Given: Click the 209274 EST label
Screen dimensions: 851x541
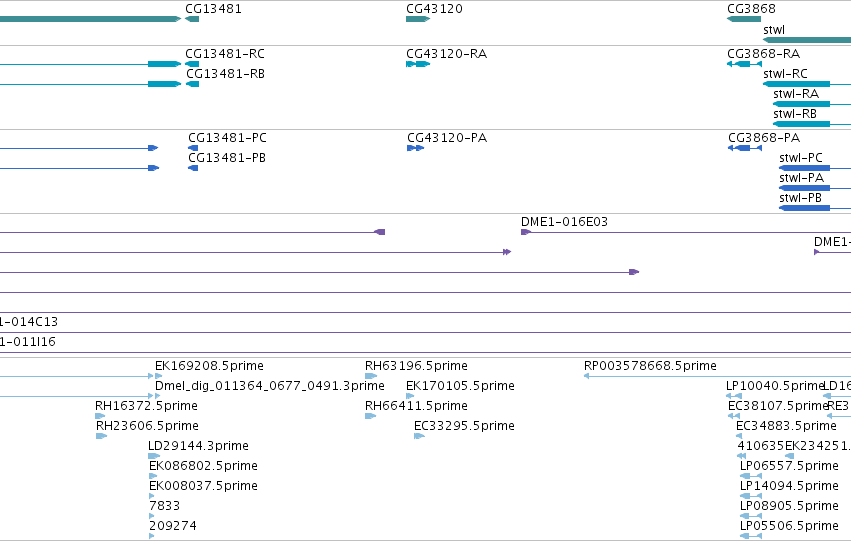Looking at the screenshot, I should click(x=173, y=526).
